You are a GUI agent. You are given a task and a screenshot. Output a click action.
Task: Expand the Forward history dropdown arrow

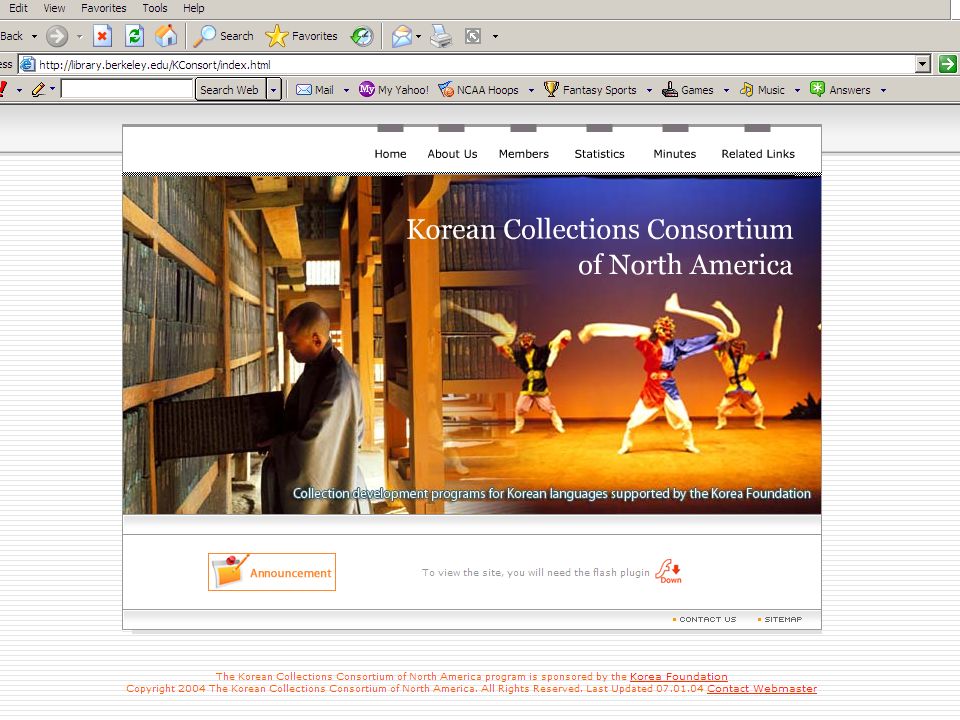pos(80,36)
